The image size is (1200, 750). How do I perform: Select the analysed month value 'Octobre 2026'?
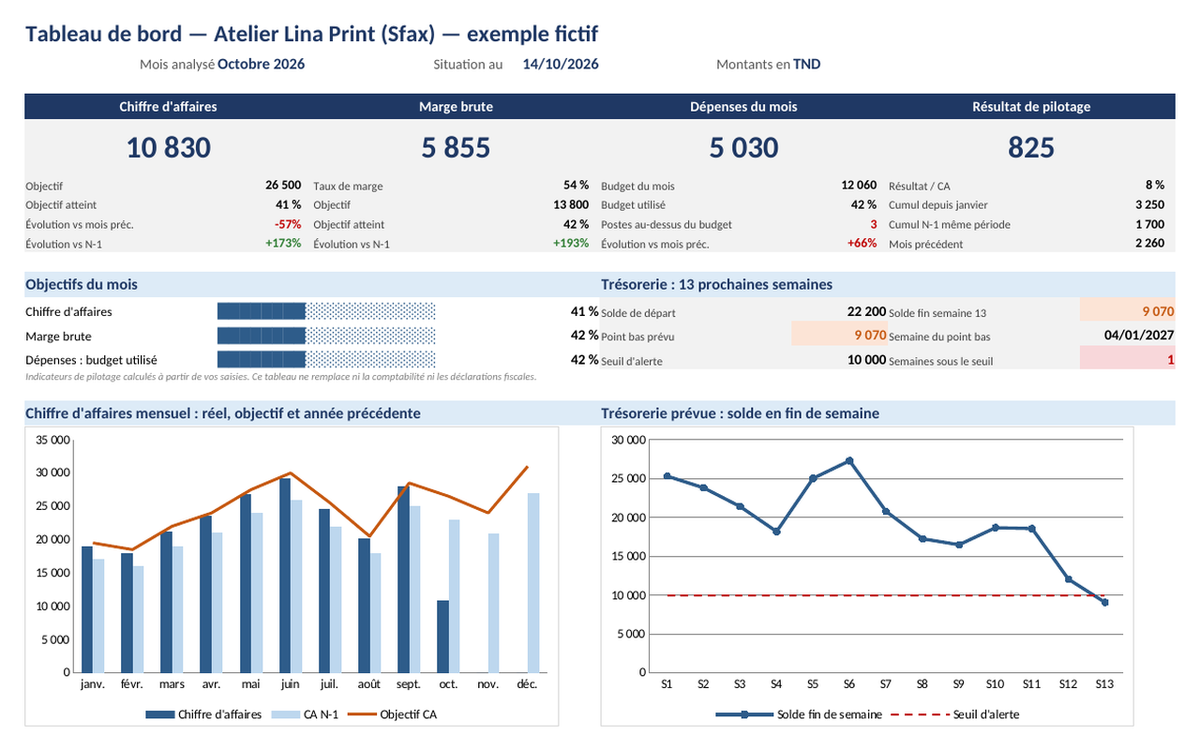(x=261, y=64)
